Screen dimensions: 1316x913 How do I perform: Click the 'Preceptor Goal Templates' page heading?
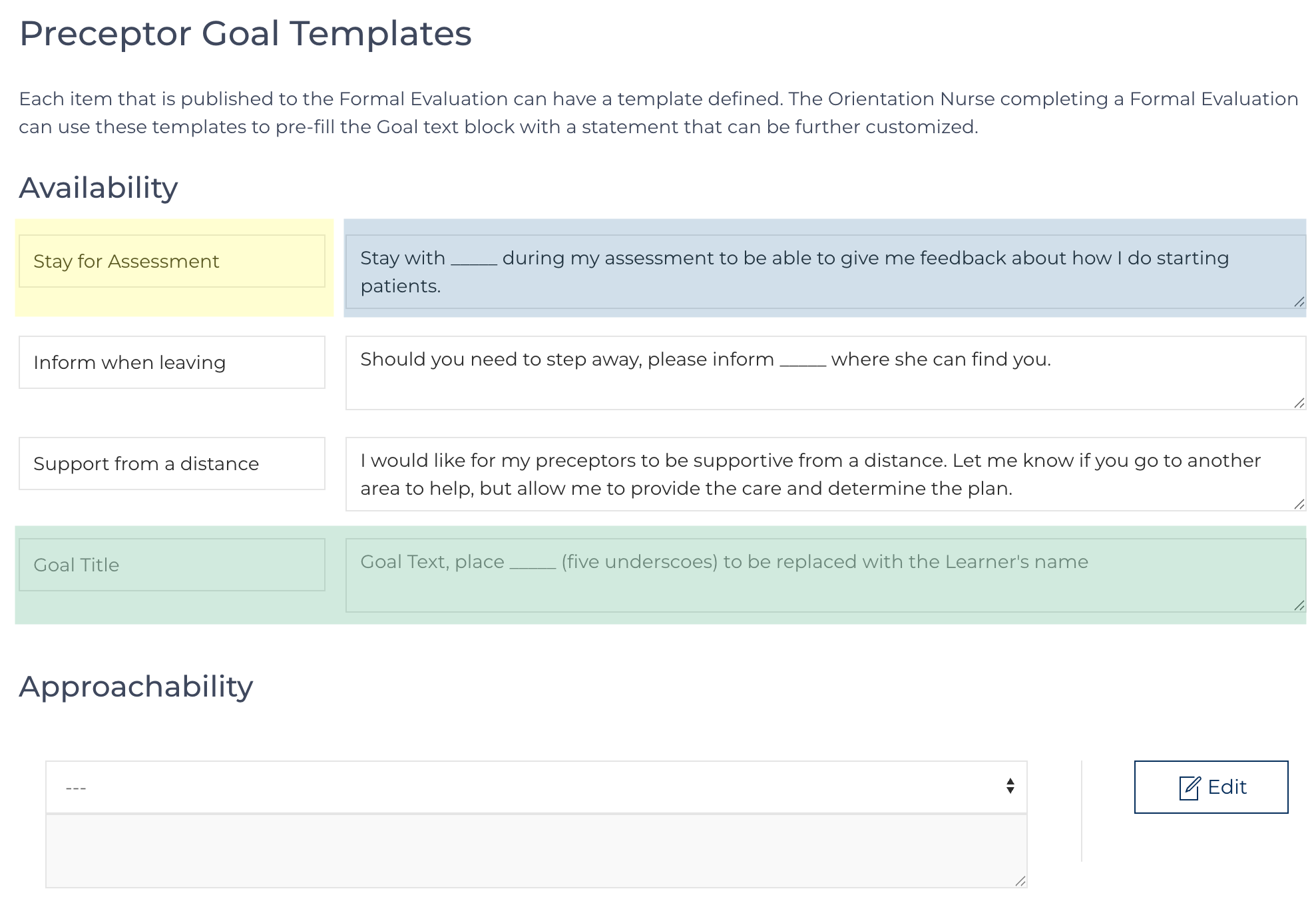click(x=245, y=33)
